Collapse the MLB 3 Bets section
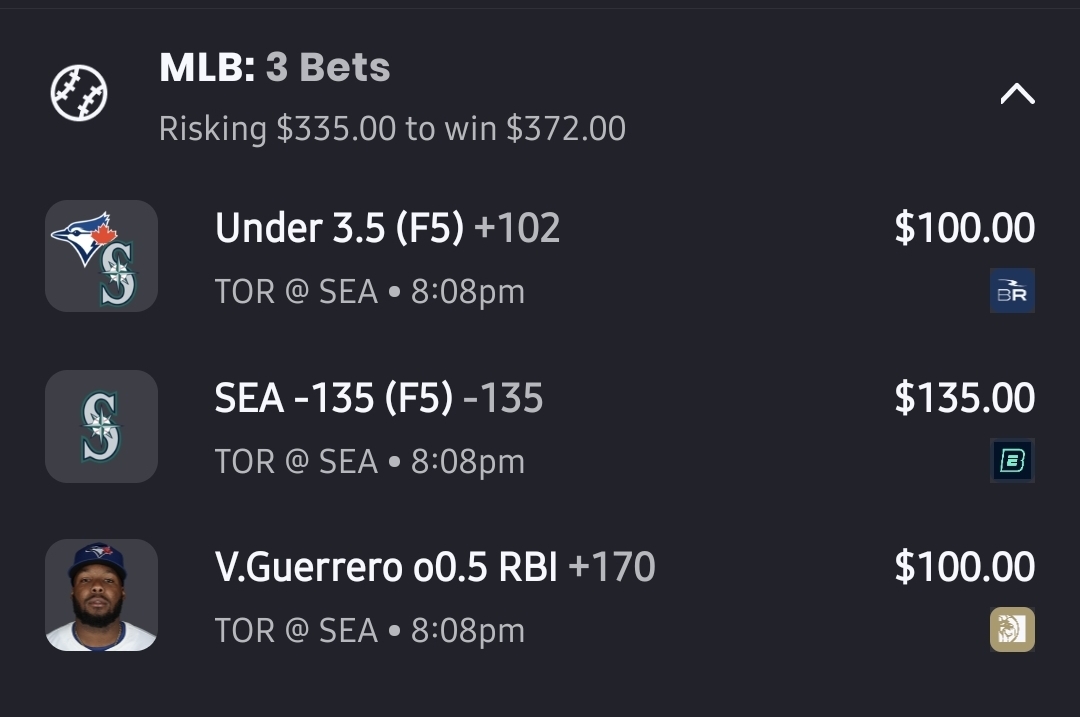Viewport: 1080px width, 717px height. click(x=1017, y=94)
